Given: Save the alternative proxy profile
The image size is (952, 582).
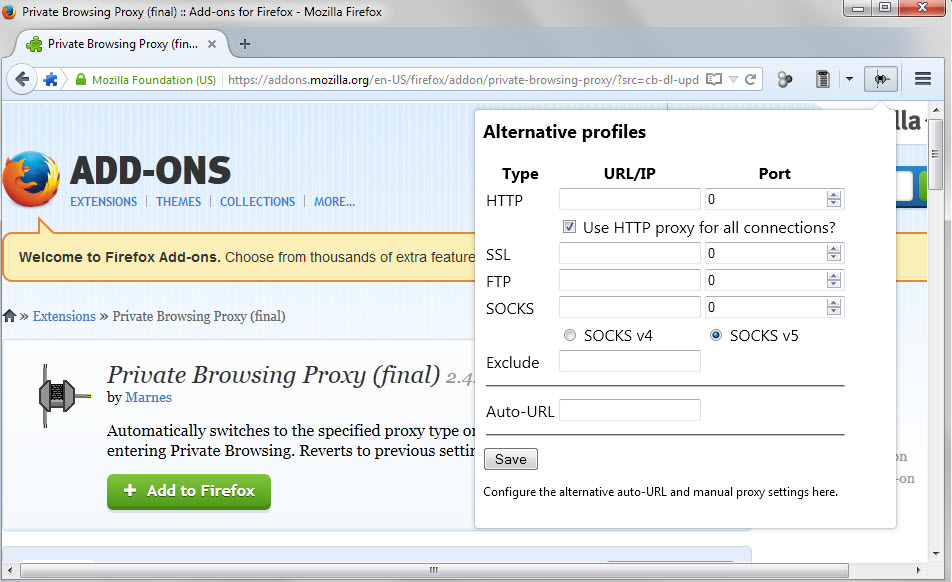Looking at the screenshot, I should (511, 459).
